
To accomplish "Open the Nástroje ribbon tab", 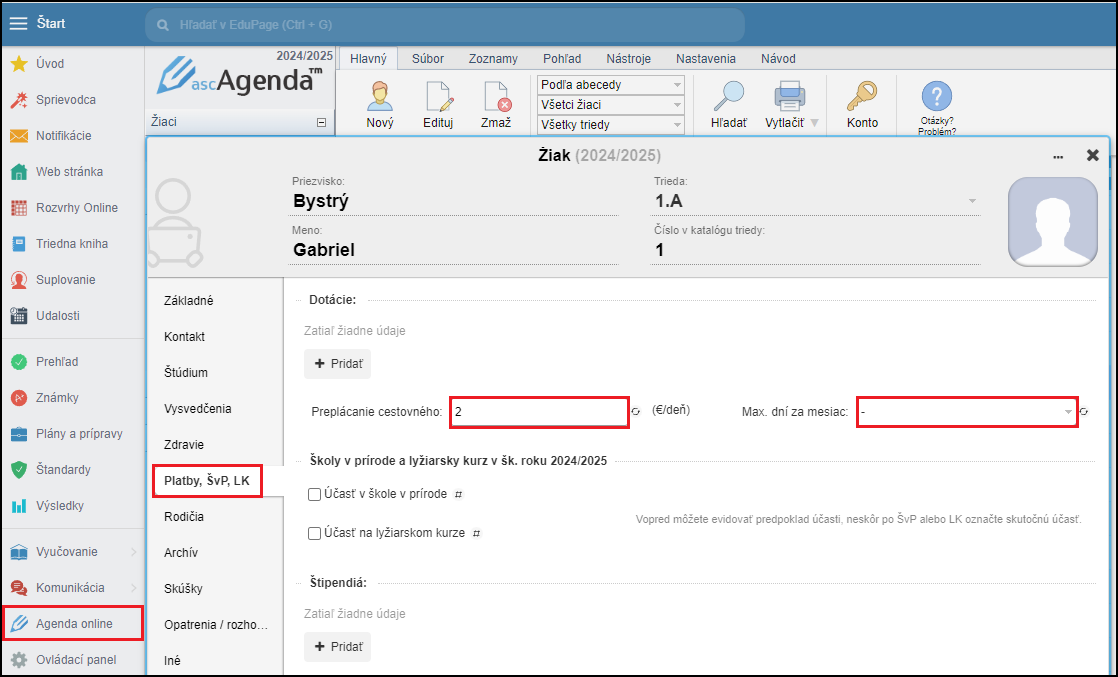I will click(629, 58).
